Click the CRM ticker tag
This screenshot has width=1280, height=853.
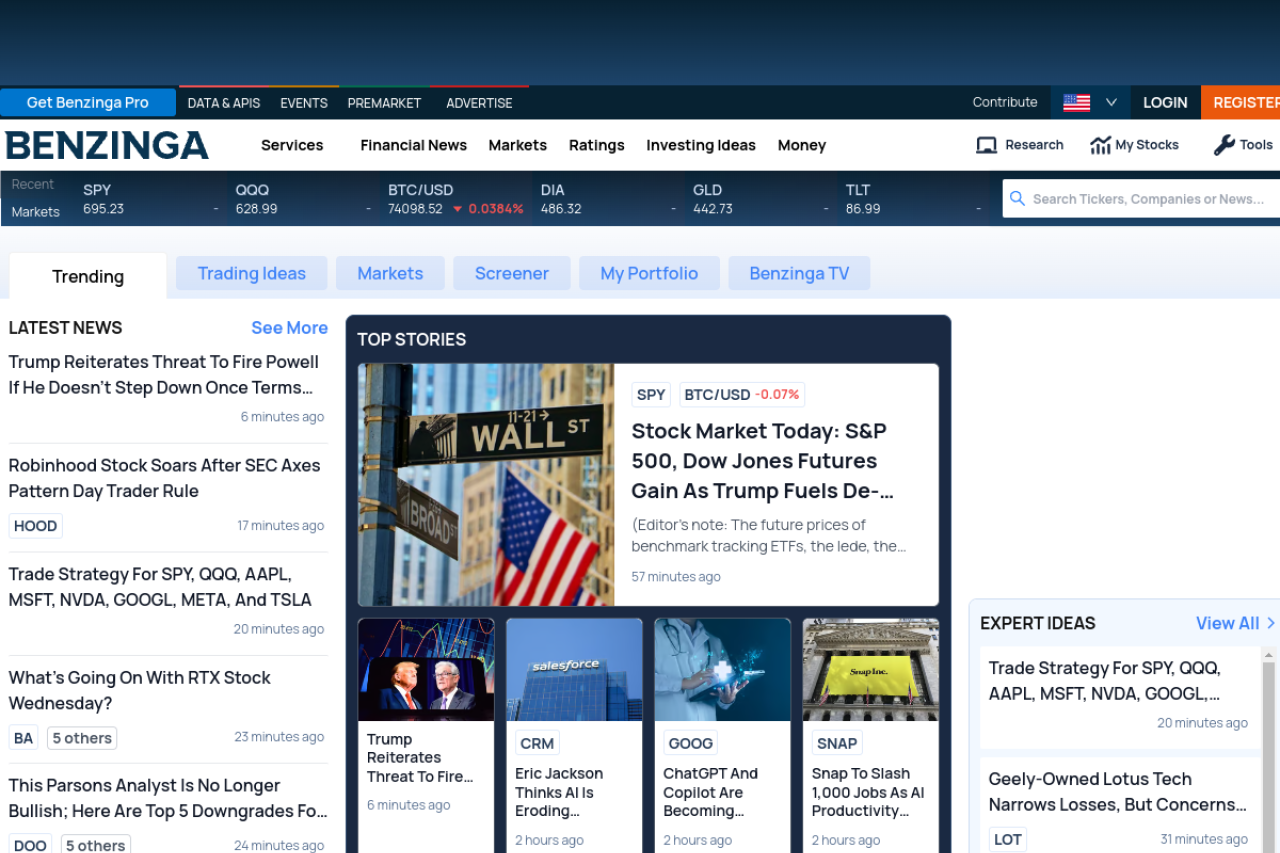(x=537, y=743)
